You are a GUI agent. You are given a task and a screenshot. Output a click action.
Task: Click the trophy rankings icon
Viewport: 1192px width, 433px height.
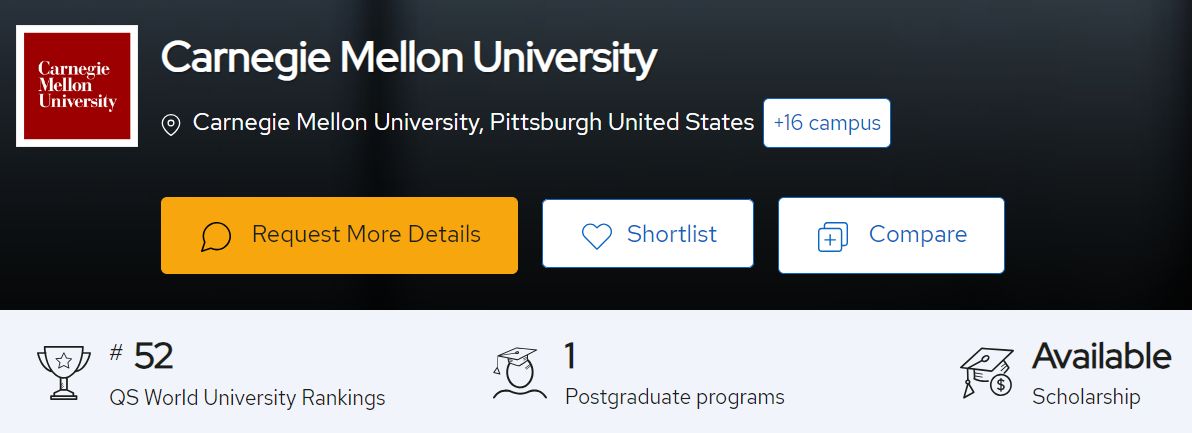tap(64, 372)
